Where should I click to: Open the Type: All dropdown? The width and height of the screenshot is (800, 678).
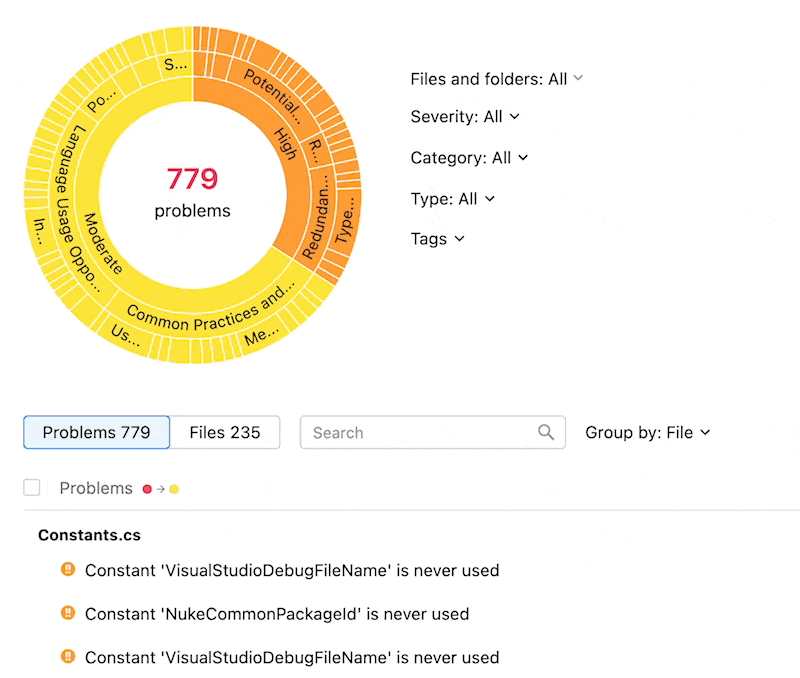453,198
